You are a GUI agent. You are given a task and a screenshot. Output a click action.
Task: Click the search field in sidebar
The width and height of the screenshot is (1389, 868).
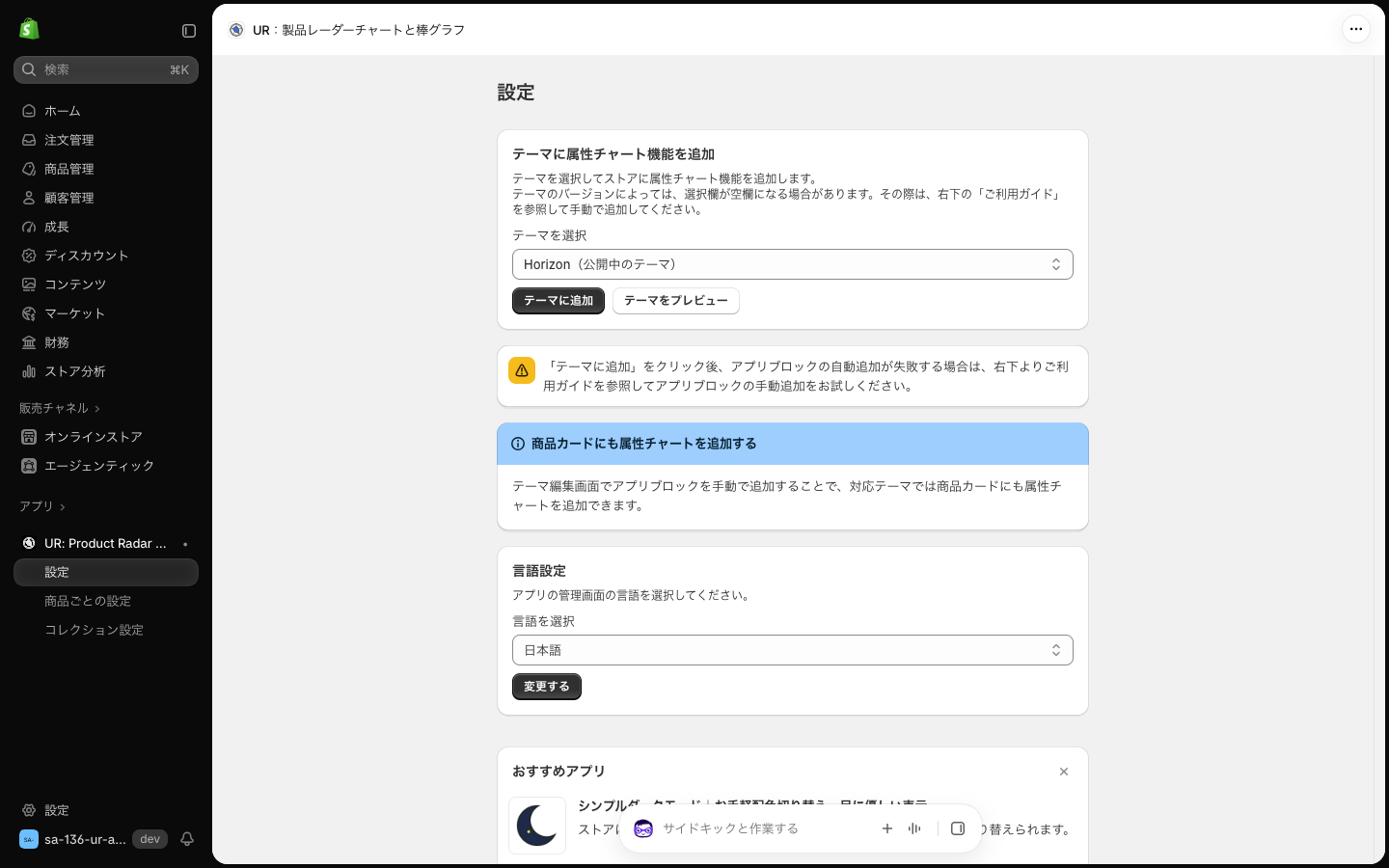tap(106, 69)
